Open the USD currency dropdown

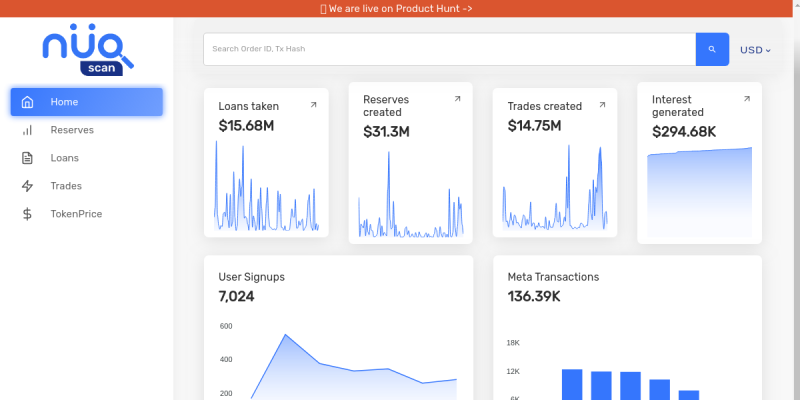coord(755,50)
